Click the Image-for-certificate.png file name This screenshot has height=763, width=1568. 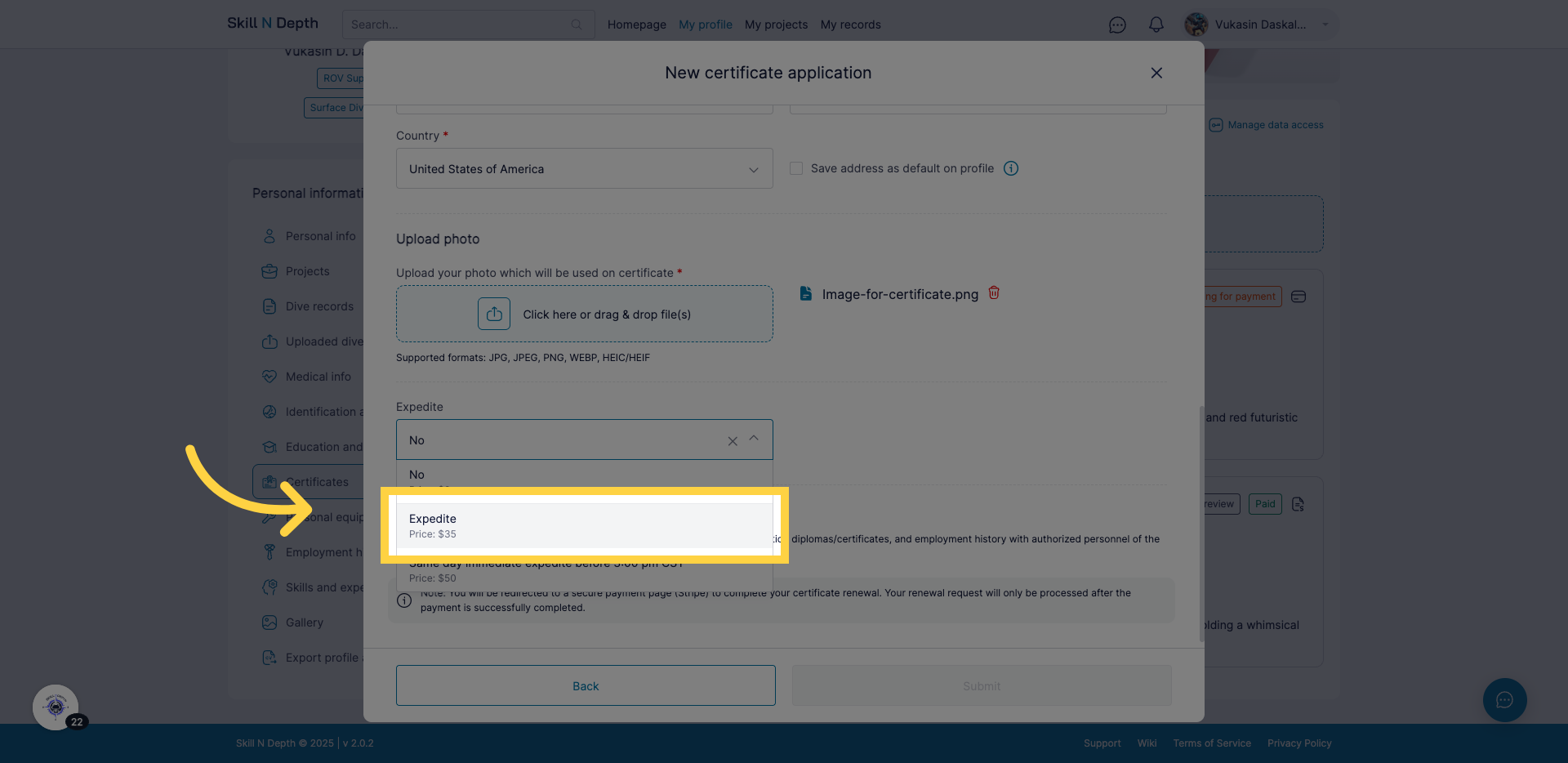tap(900, 294)
